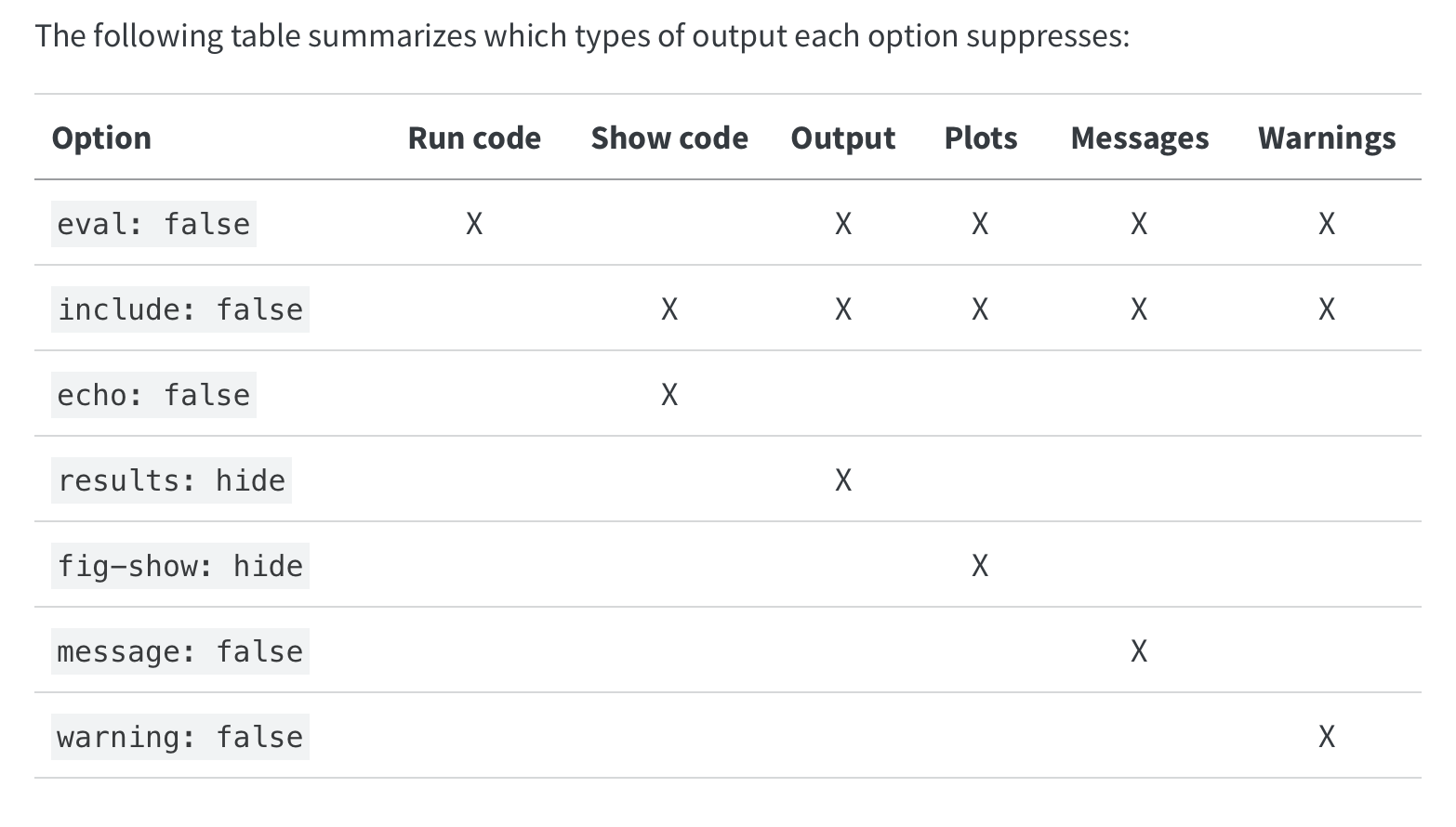Click the X under Warnings for warning false
This screenshot has height=827, width=1456.
(1327, 737)
